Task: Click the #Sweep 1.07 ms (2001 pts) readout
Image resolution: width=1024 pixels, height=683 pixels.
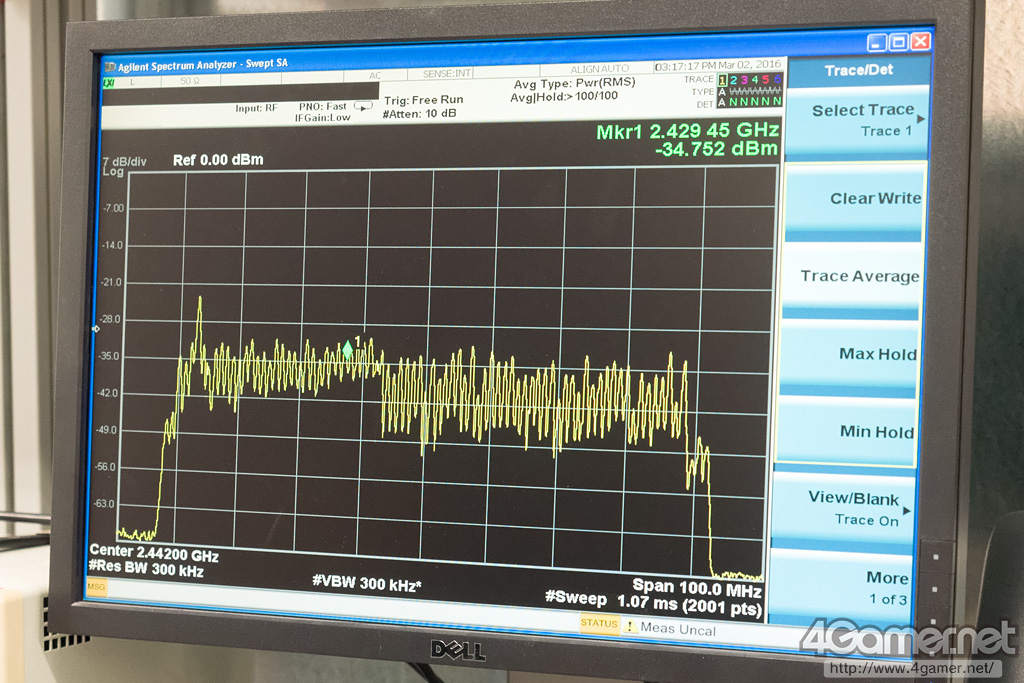Action: [x=654, y=603]
